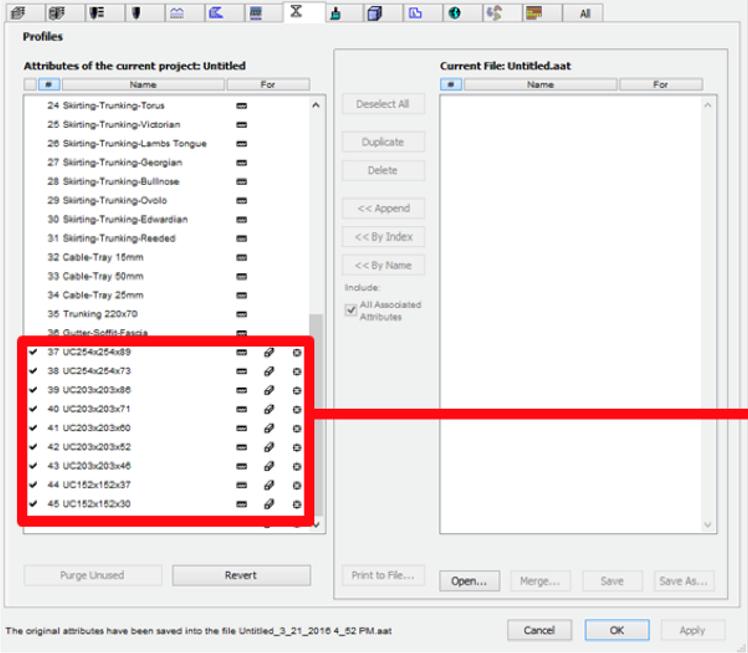
Task: Click the beam icon on row UC254x254x73
Action: [x=269, y=371]
